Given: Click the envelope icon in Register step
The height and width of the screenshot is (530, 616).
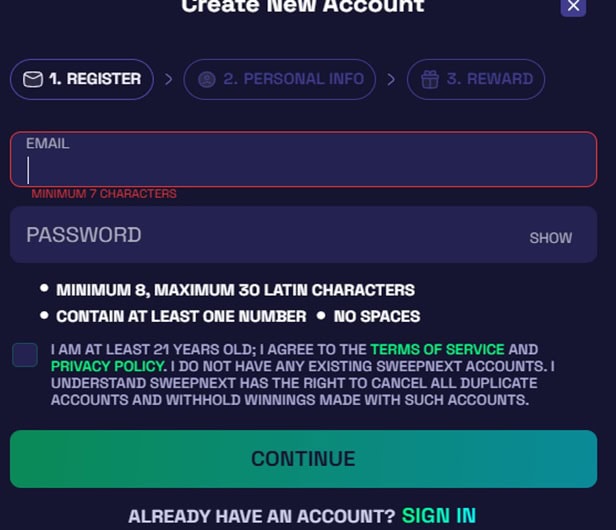Looking at the screenshot, I should 33,79.
